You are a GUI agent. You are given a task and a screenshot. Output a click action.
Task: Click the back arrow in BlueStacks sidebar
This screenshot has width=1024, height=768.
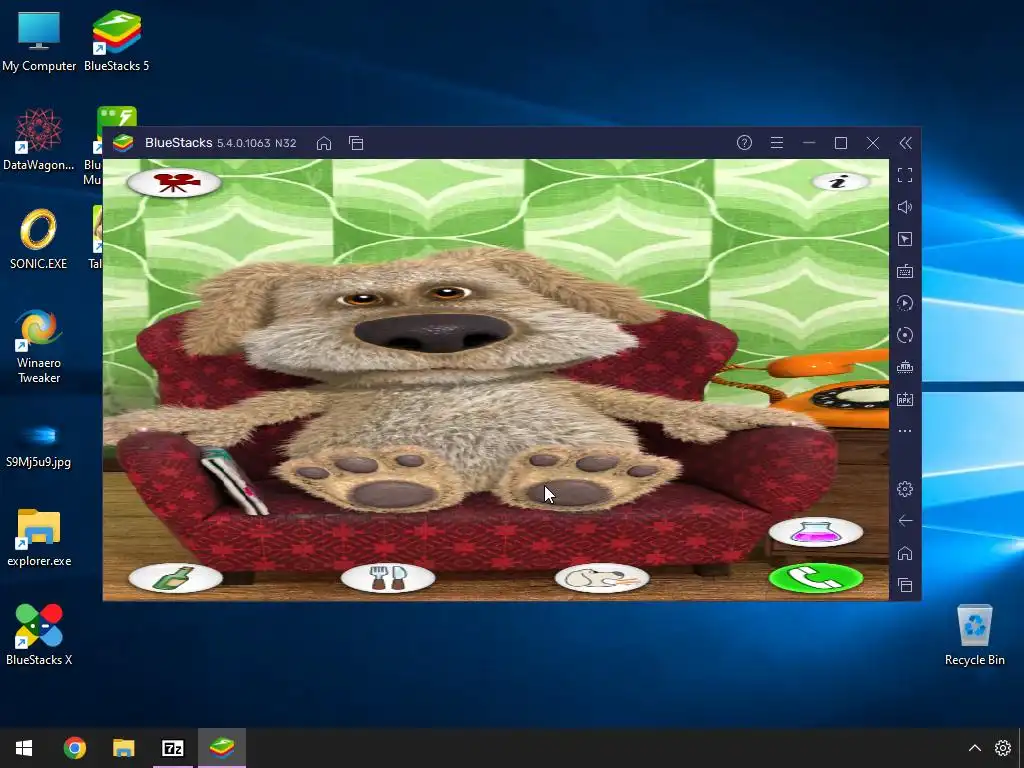(x=904, y=520)
